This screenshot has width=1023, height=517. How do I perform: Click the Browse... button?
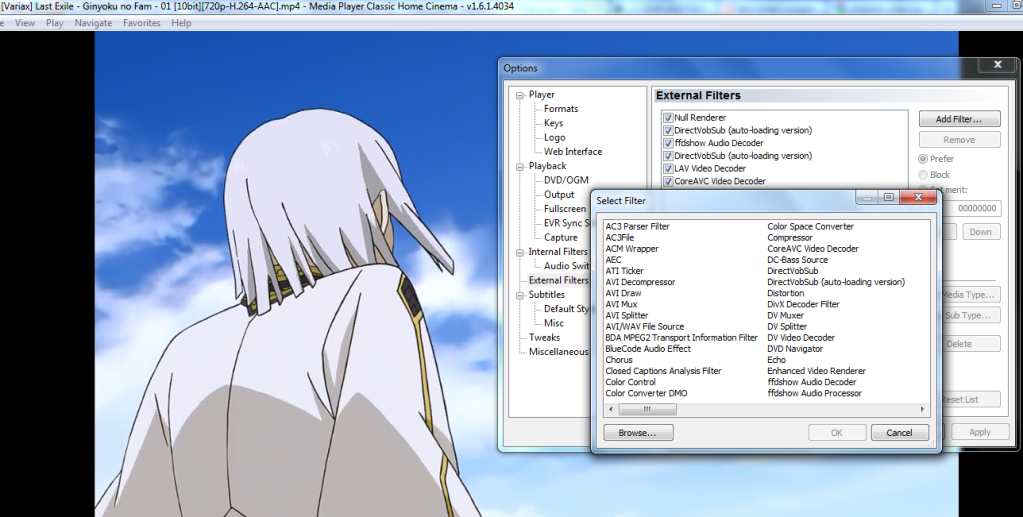pyautogui.click(x=637, y=433)
